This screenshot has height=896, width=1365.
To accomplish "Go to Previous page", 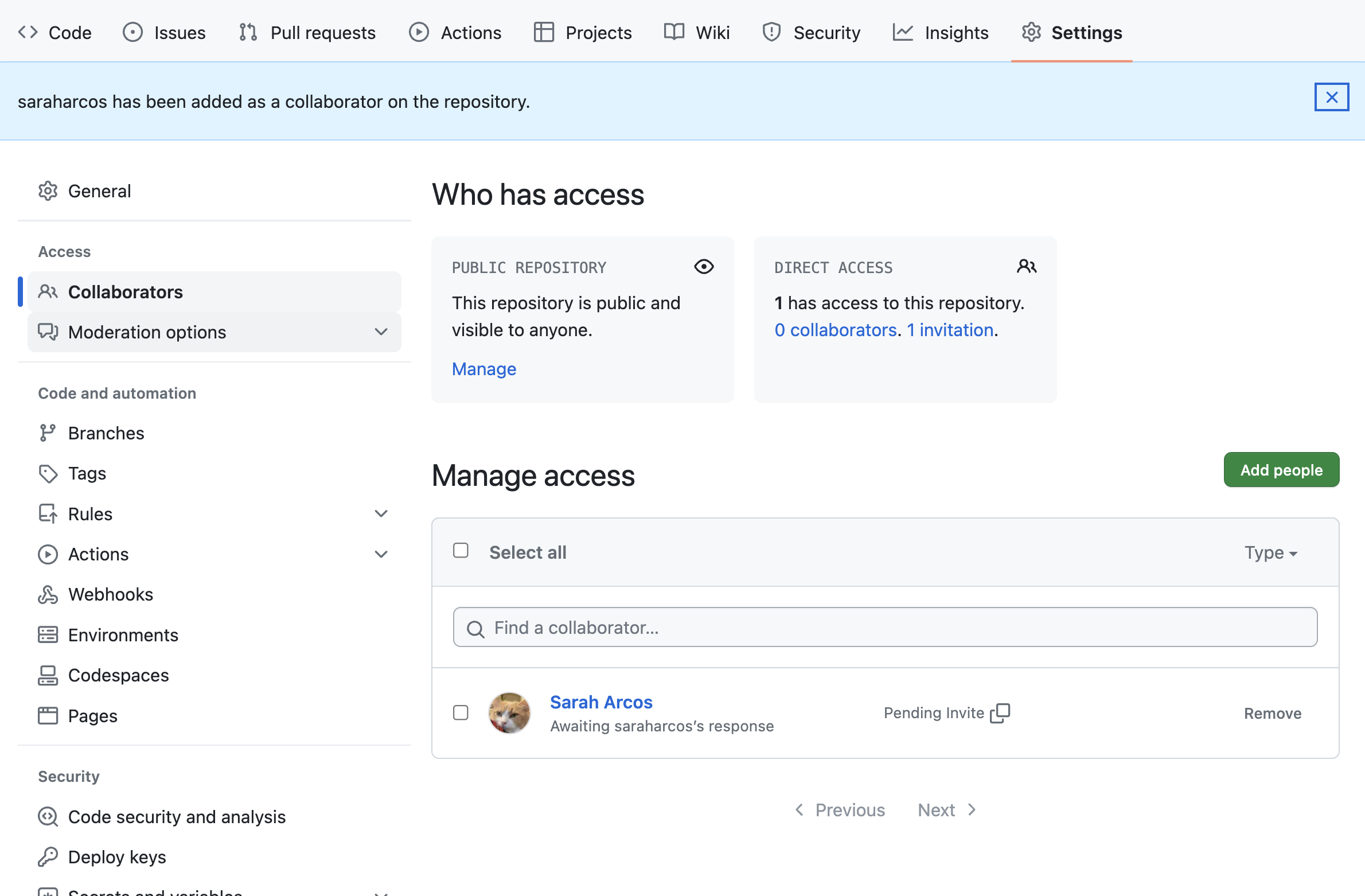I will click(840, 810).
